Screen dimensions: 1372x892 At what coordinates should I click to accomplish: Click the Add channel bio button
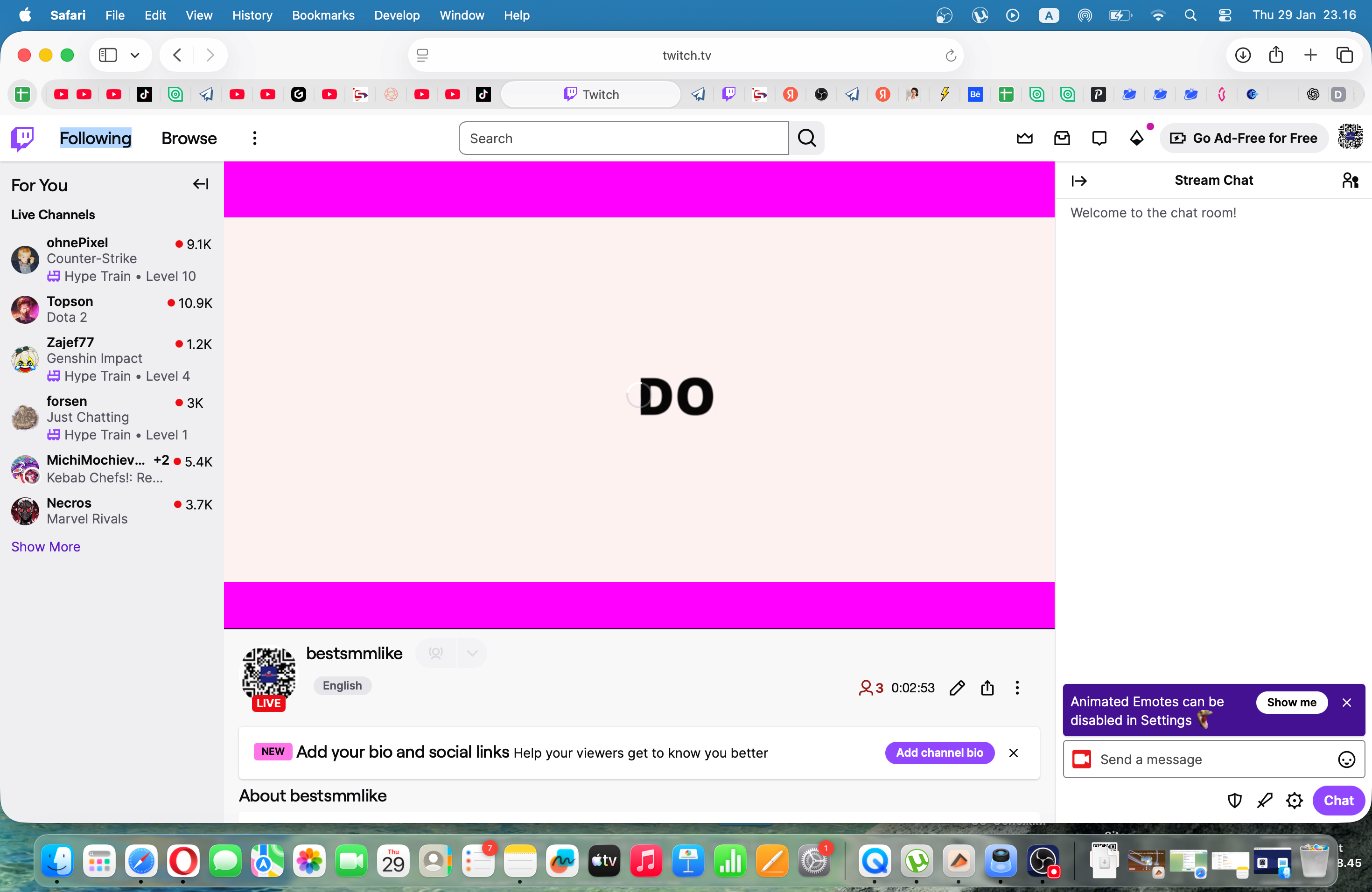[939, 753]
